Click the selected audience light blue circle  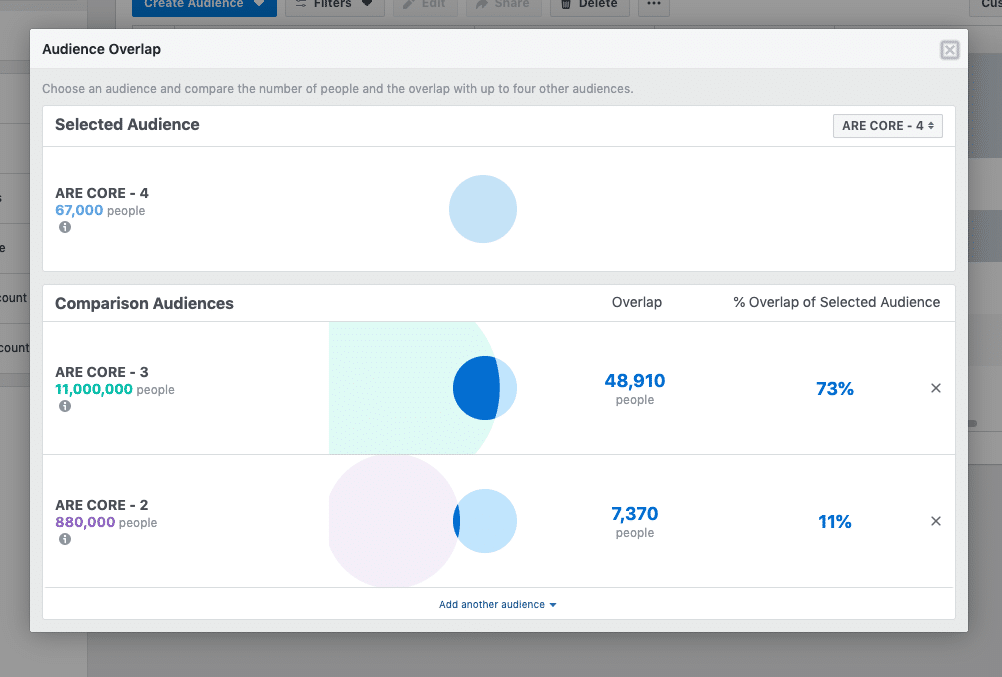(x=483, y=209)
